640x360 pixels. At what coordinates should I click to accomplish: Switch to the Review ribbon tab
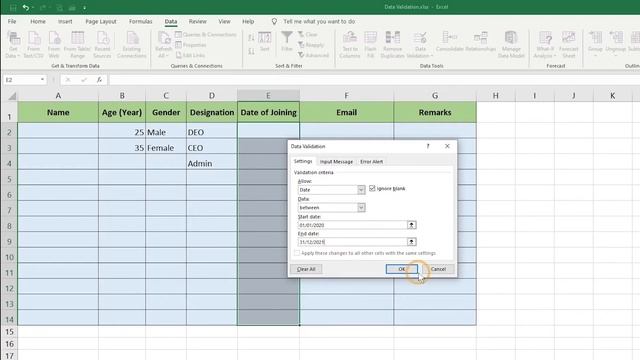198,21
